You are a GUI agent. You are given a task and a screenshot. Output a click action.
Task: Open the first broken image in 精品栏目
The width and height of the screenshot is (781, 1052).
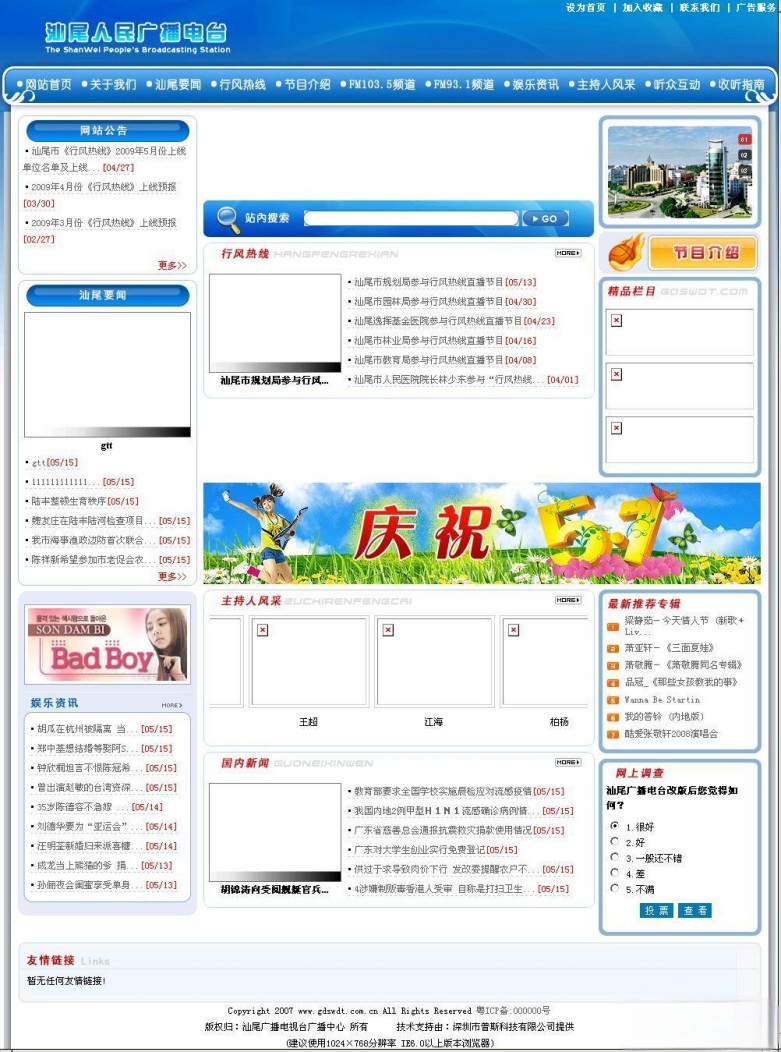pyautogui.click(x=616, y=321)
